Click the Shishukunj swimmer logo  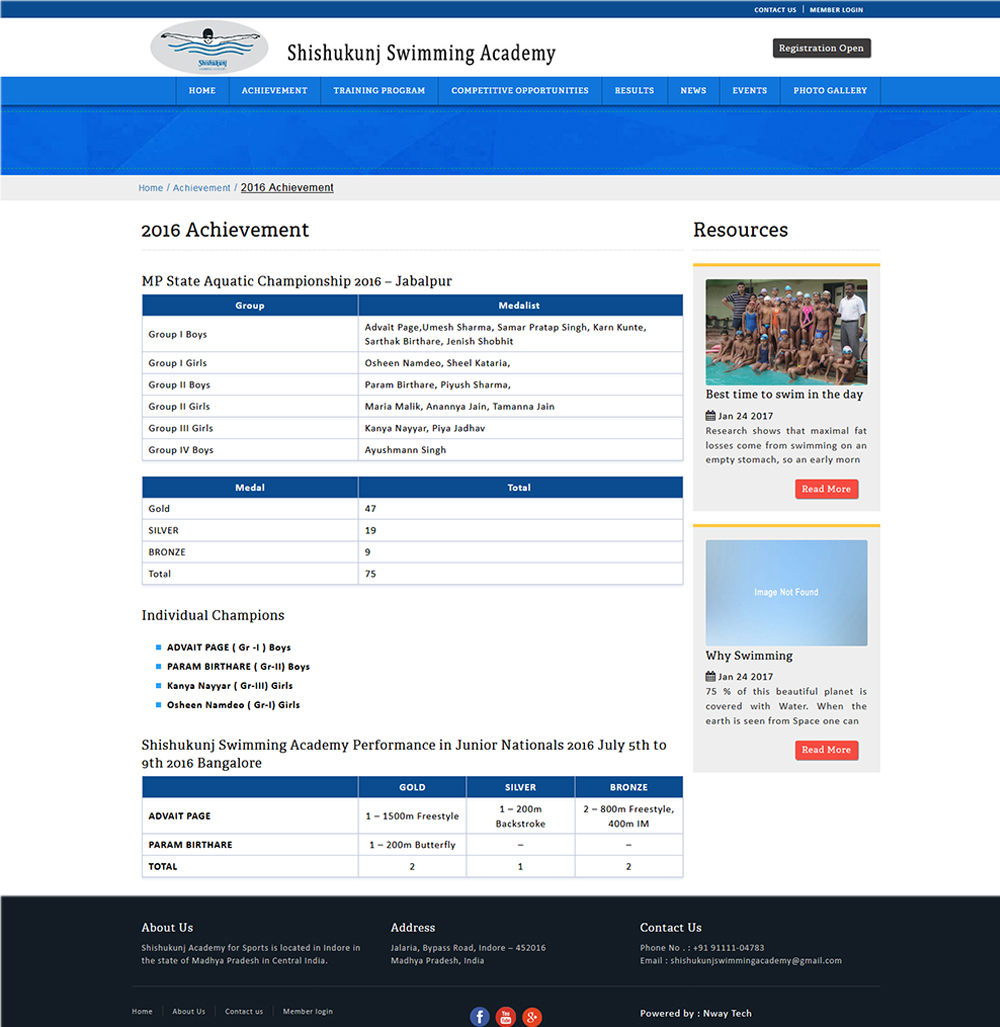coord(208,48)
